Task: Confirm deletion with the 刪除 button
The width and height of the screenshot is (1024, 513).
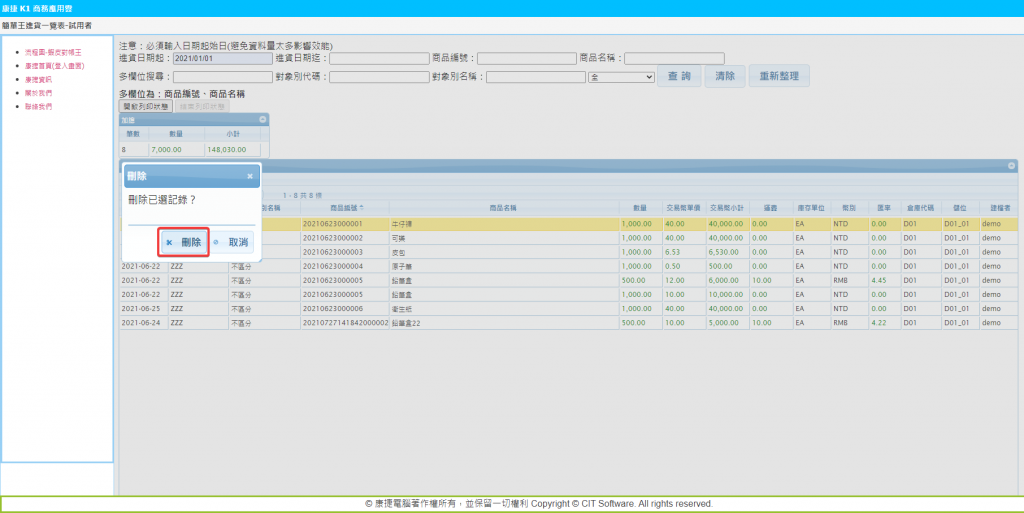Action: (184, 242)
